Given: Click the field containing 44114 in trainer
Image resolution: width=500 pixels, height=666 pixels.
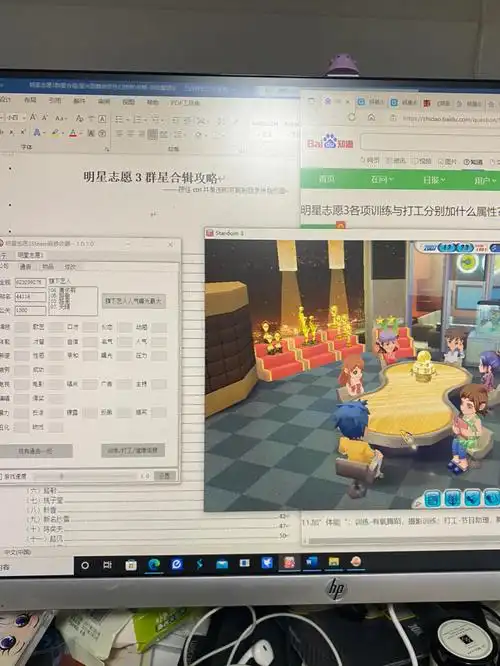Looking at the screenshot, I should point(30,296).
